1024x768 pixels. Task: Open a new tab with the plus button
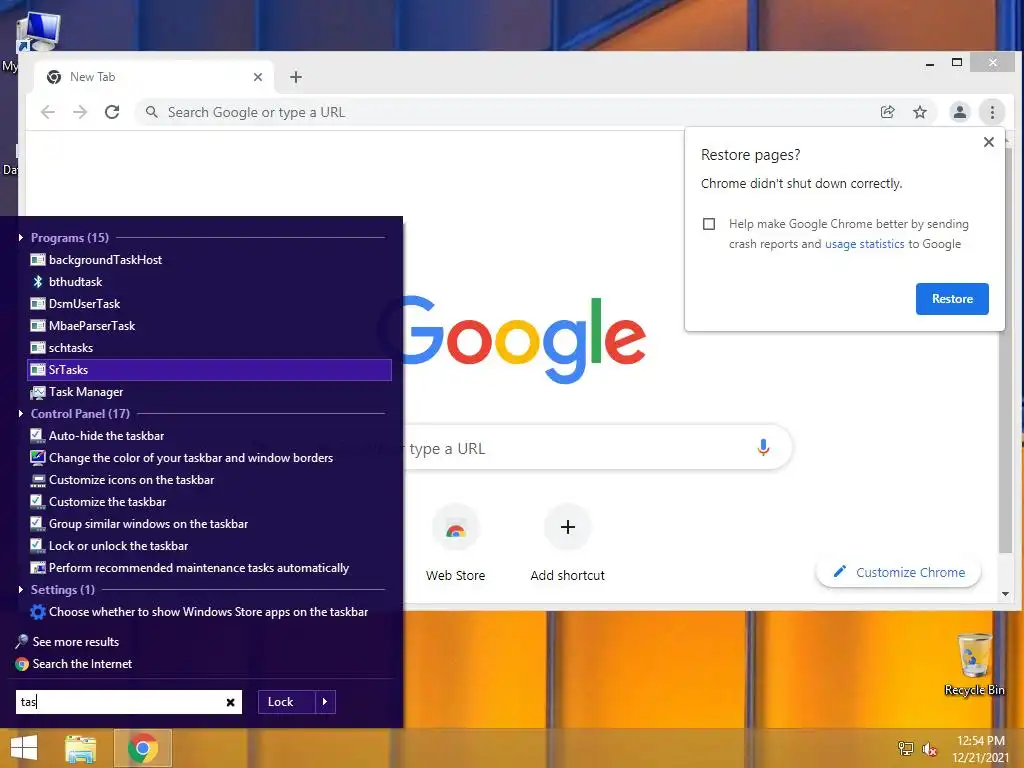pos(296,77)
